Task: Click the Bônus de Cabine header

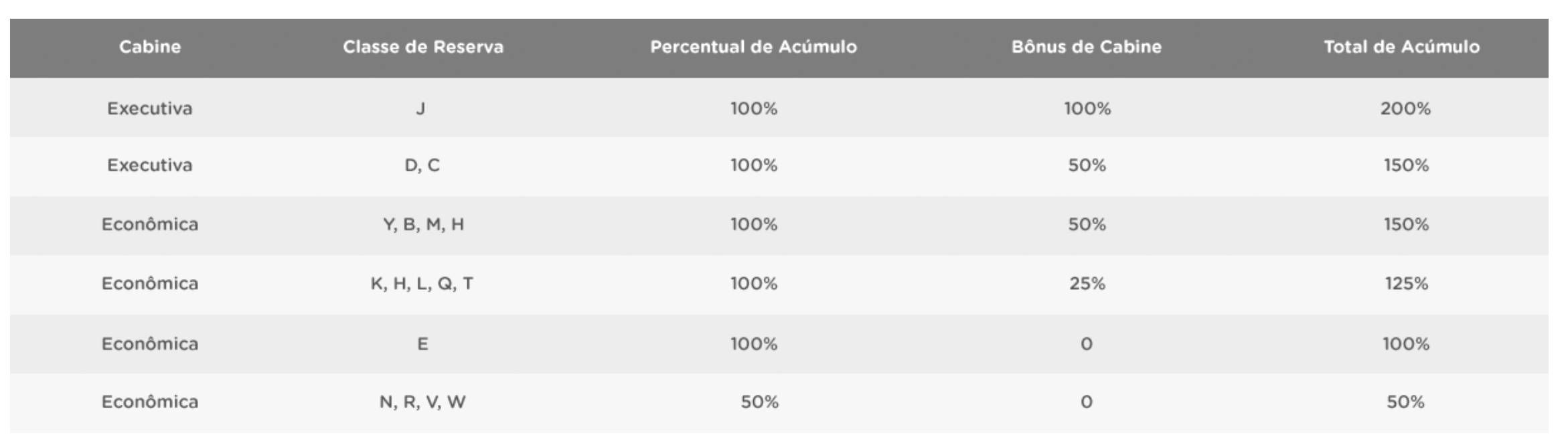Action: point(1086,47)
